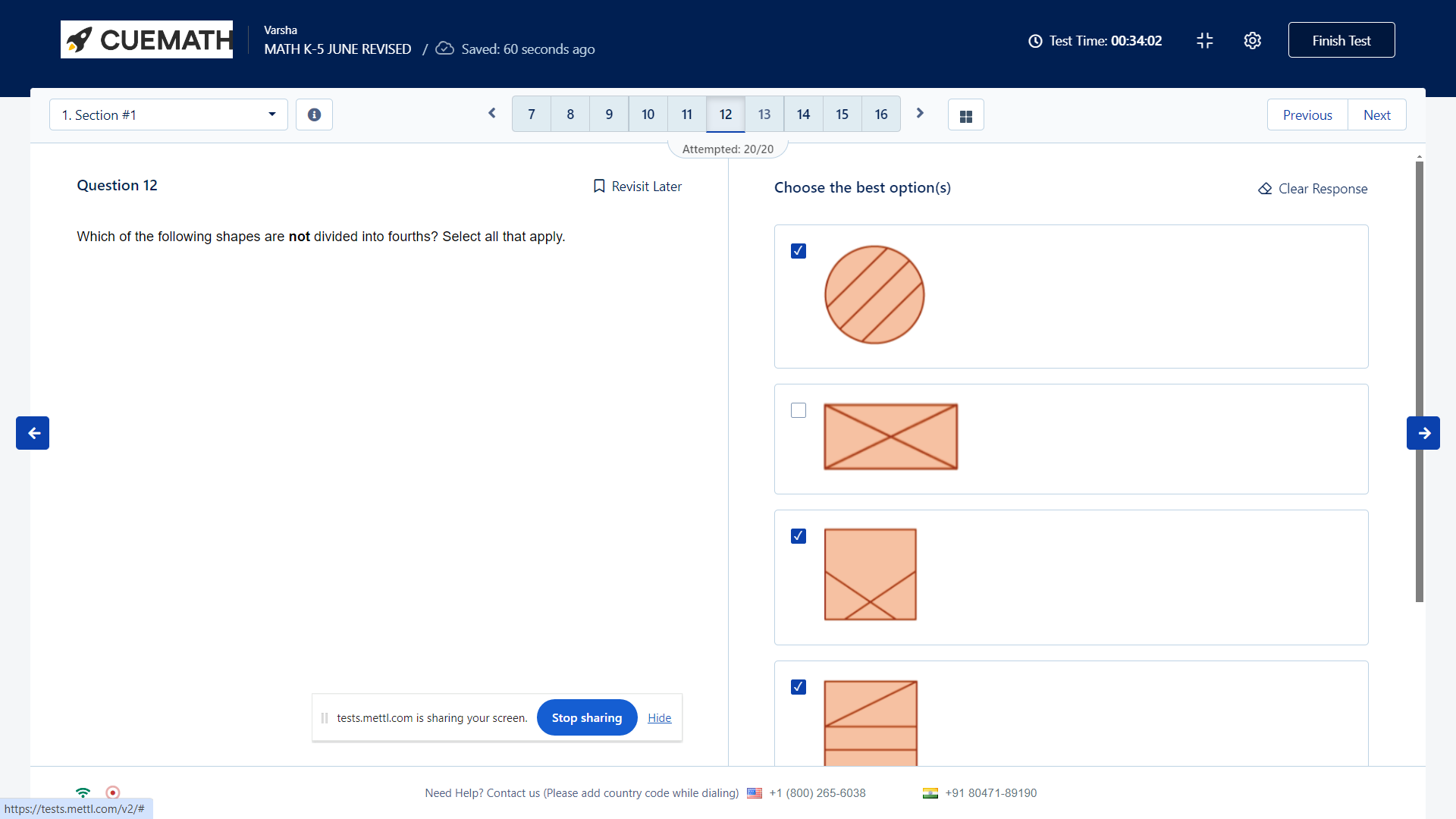Jump to question 9
The image size is (1456, 819).
pyautogui.click(x=609, y=115)
